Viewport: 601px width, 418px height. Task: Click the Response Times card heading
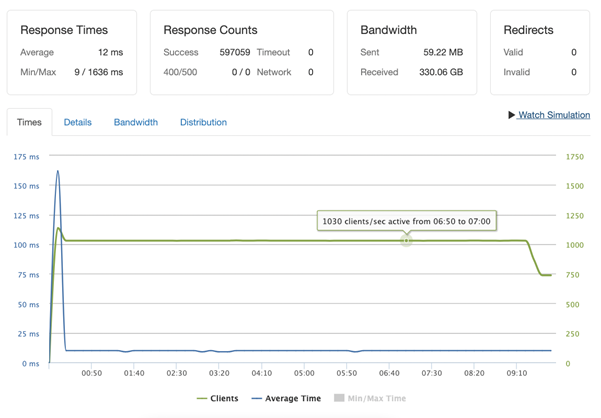[x=64, y=30]
